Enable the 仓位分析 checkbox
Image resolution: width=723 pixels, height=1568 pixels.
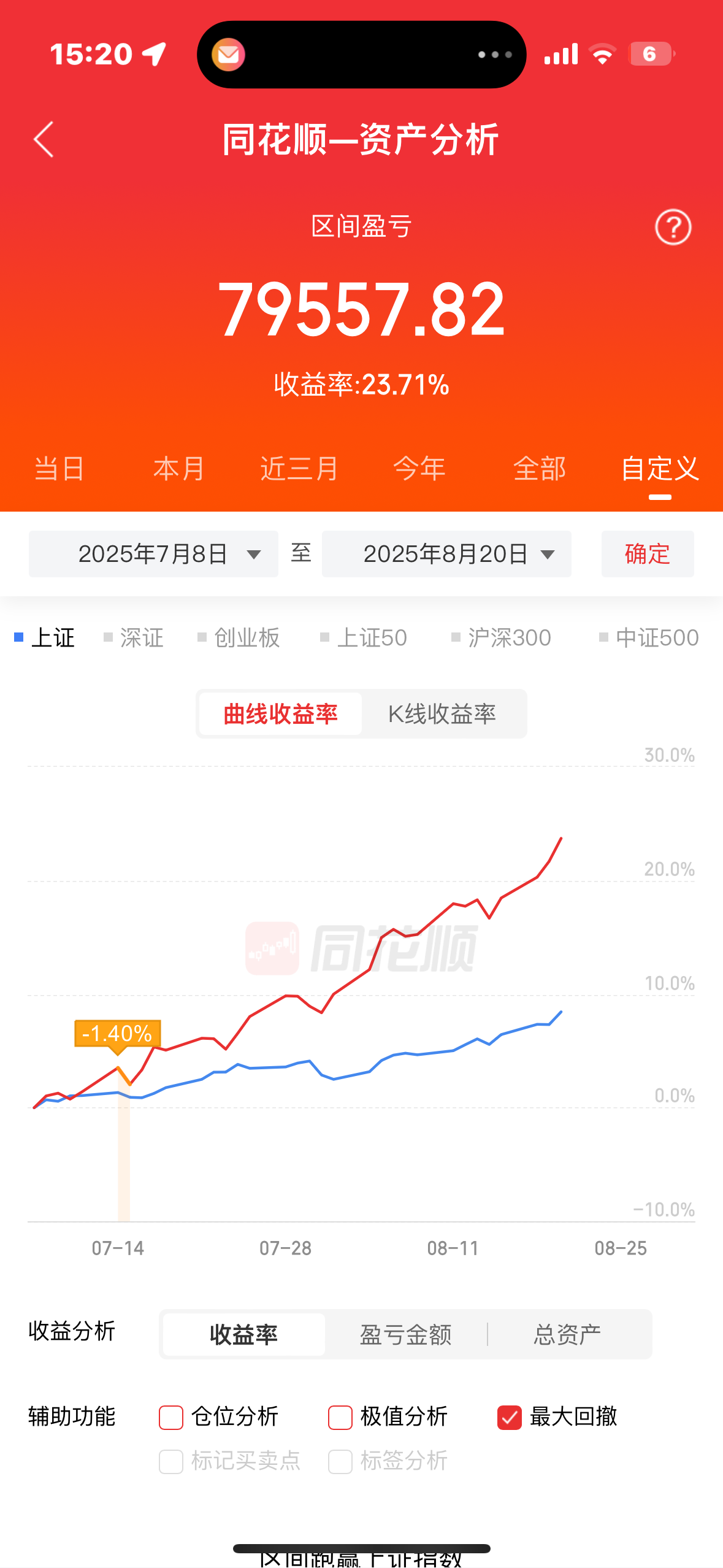171,1417
